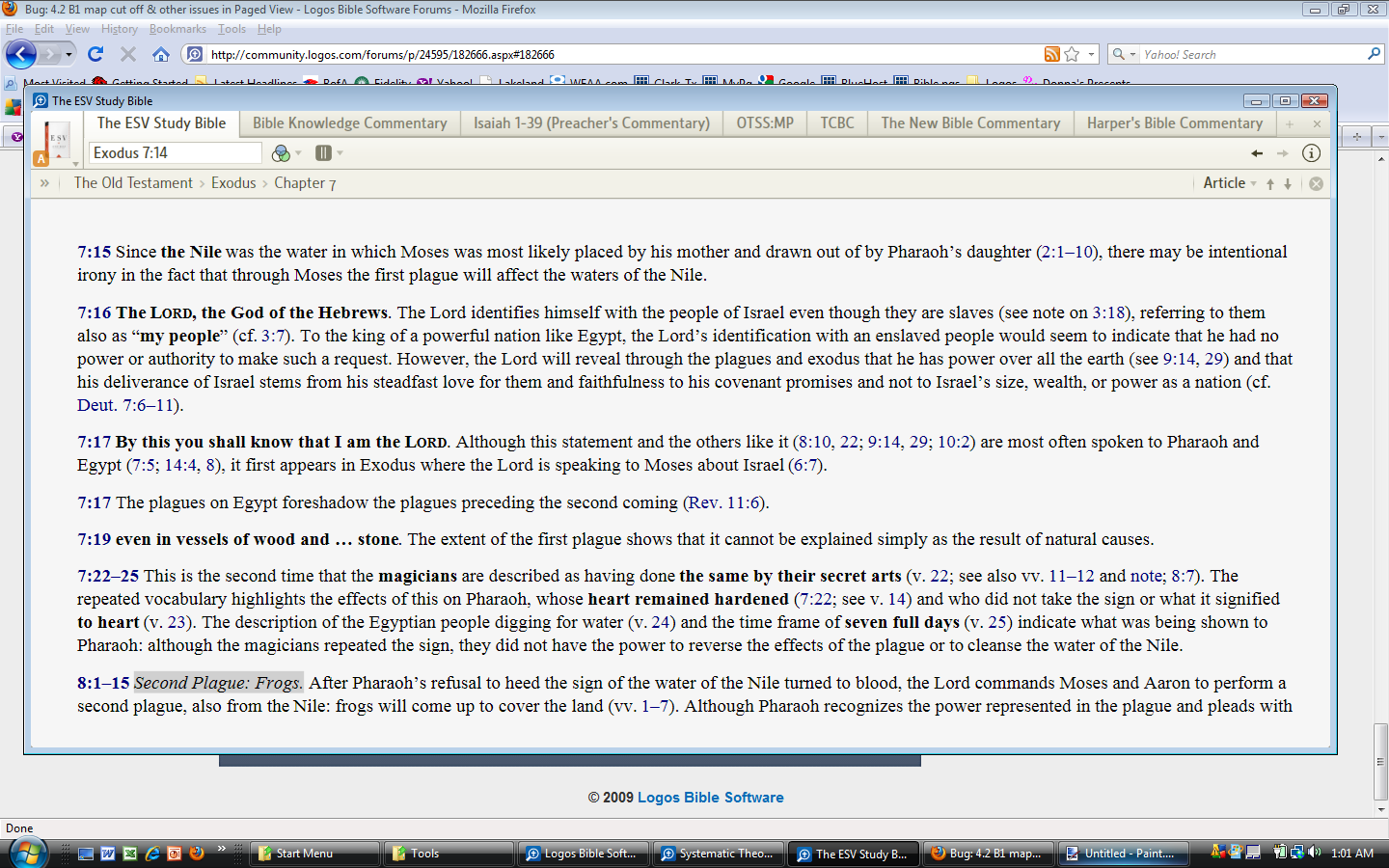Switch to the Bible Knowledge Commentary tab

click(350, 123)
